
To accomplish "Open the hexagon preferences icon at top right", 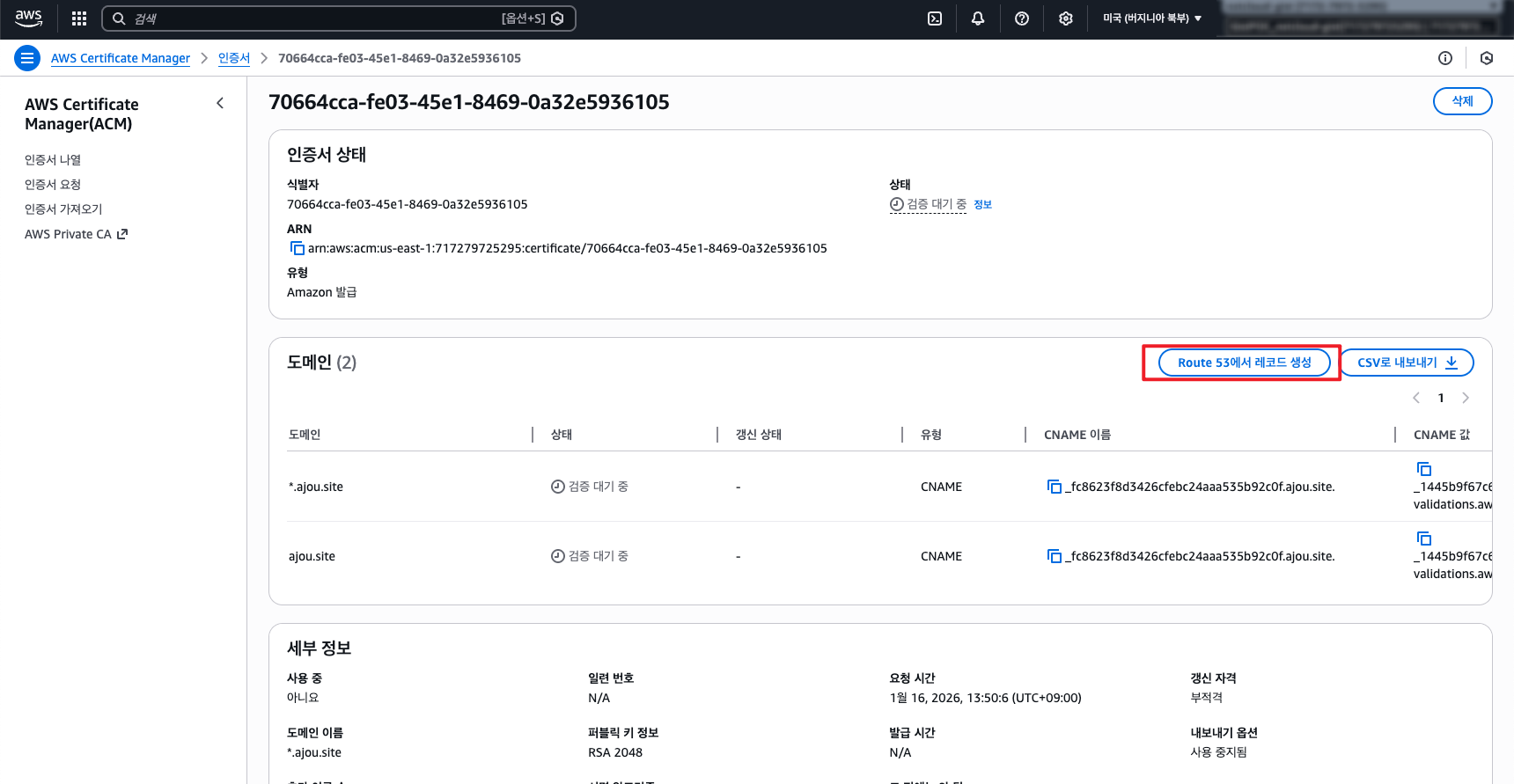I will pos(1487,58).
